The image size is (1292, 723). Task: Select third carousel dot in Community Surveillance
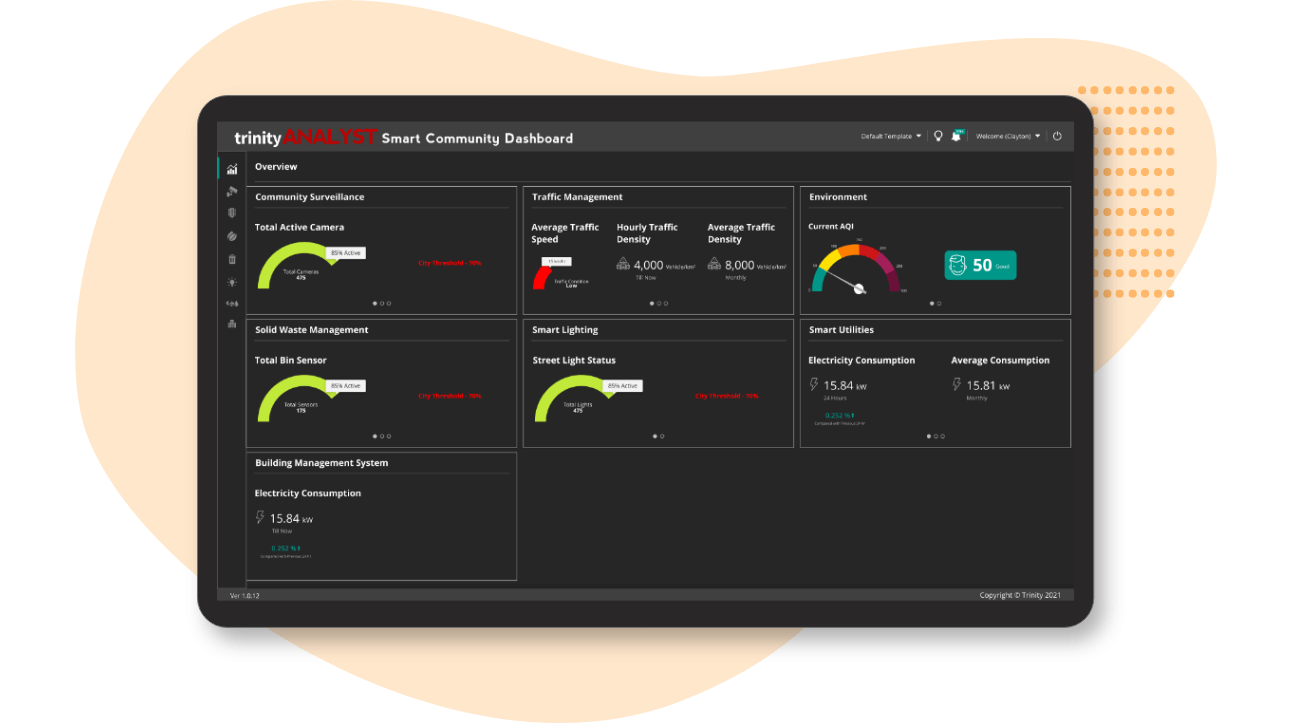coord(389,303)
